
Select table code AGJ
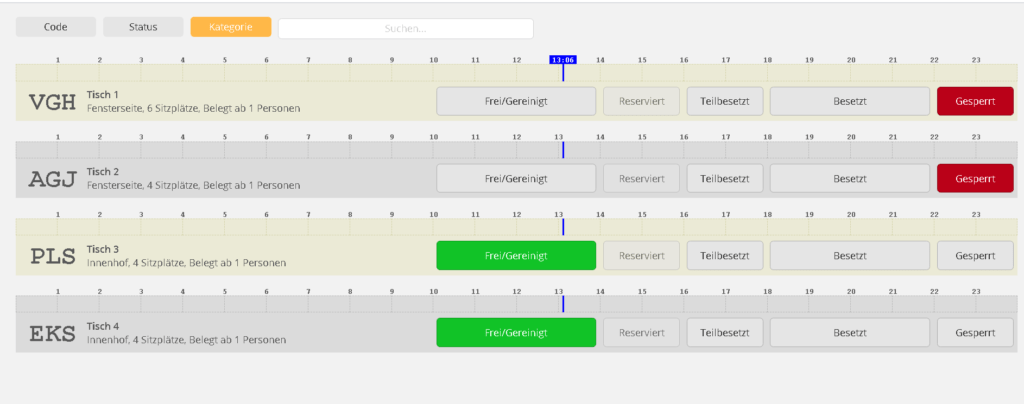52,179
